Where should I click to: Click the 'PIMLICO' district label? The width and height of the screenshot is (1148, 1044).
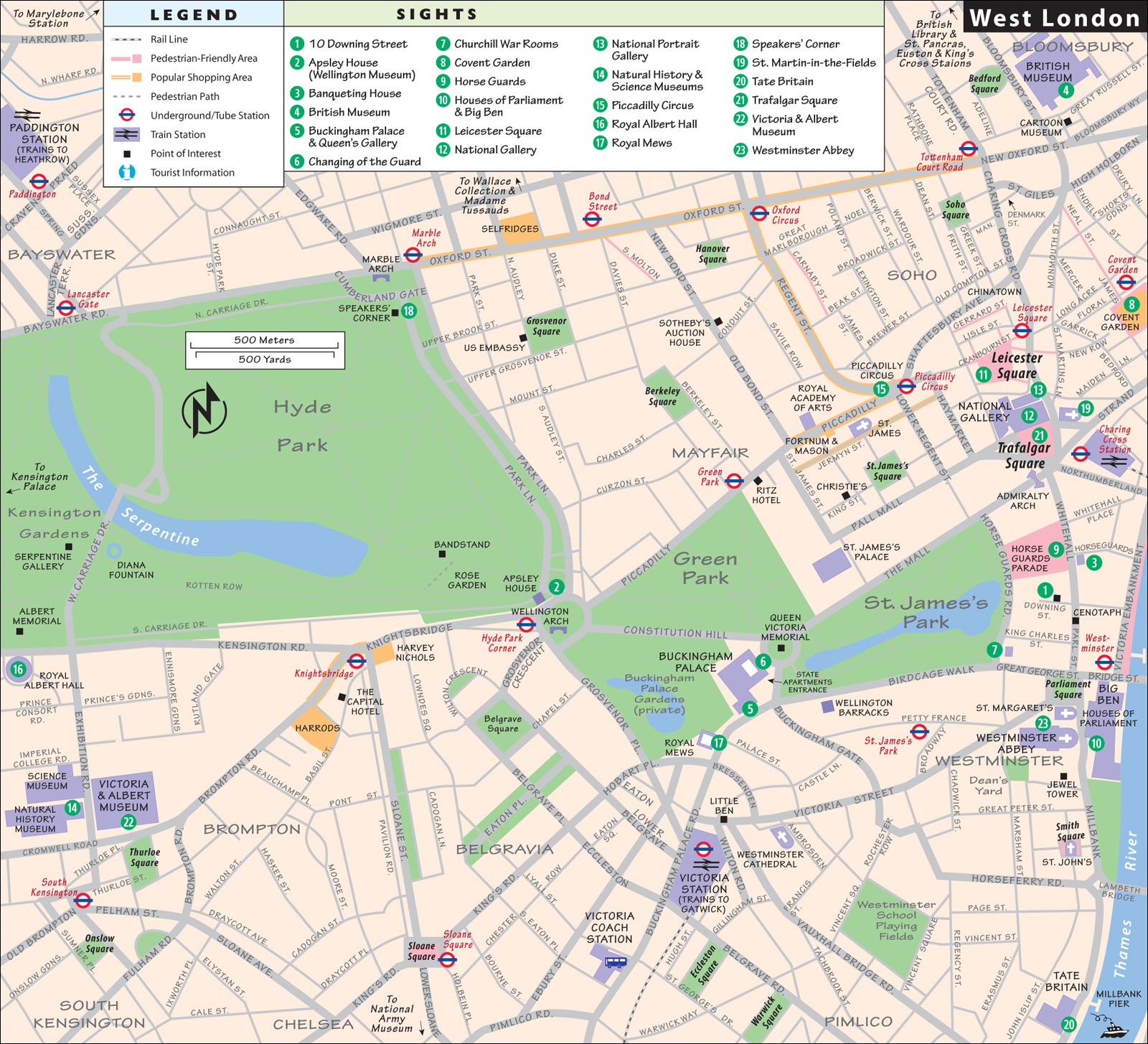click(858, 1021)
